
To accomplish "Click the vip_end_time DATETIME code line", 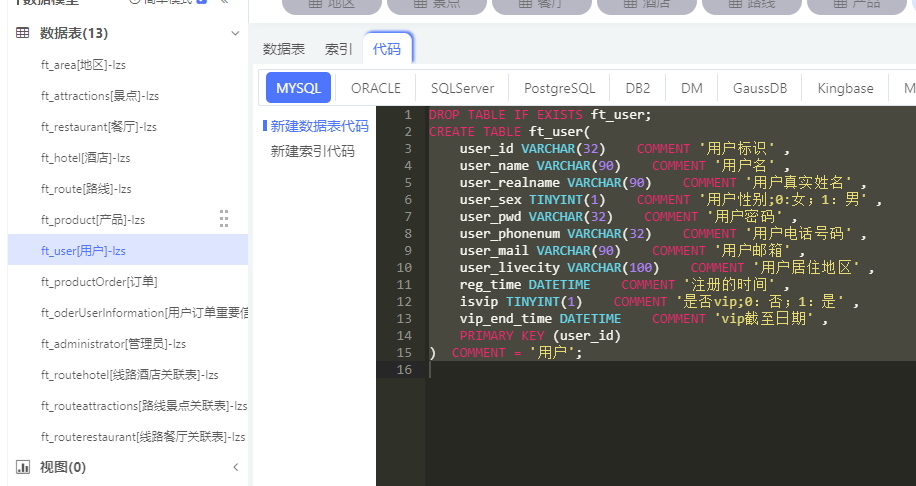I will click(644, 318).
